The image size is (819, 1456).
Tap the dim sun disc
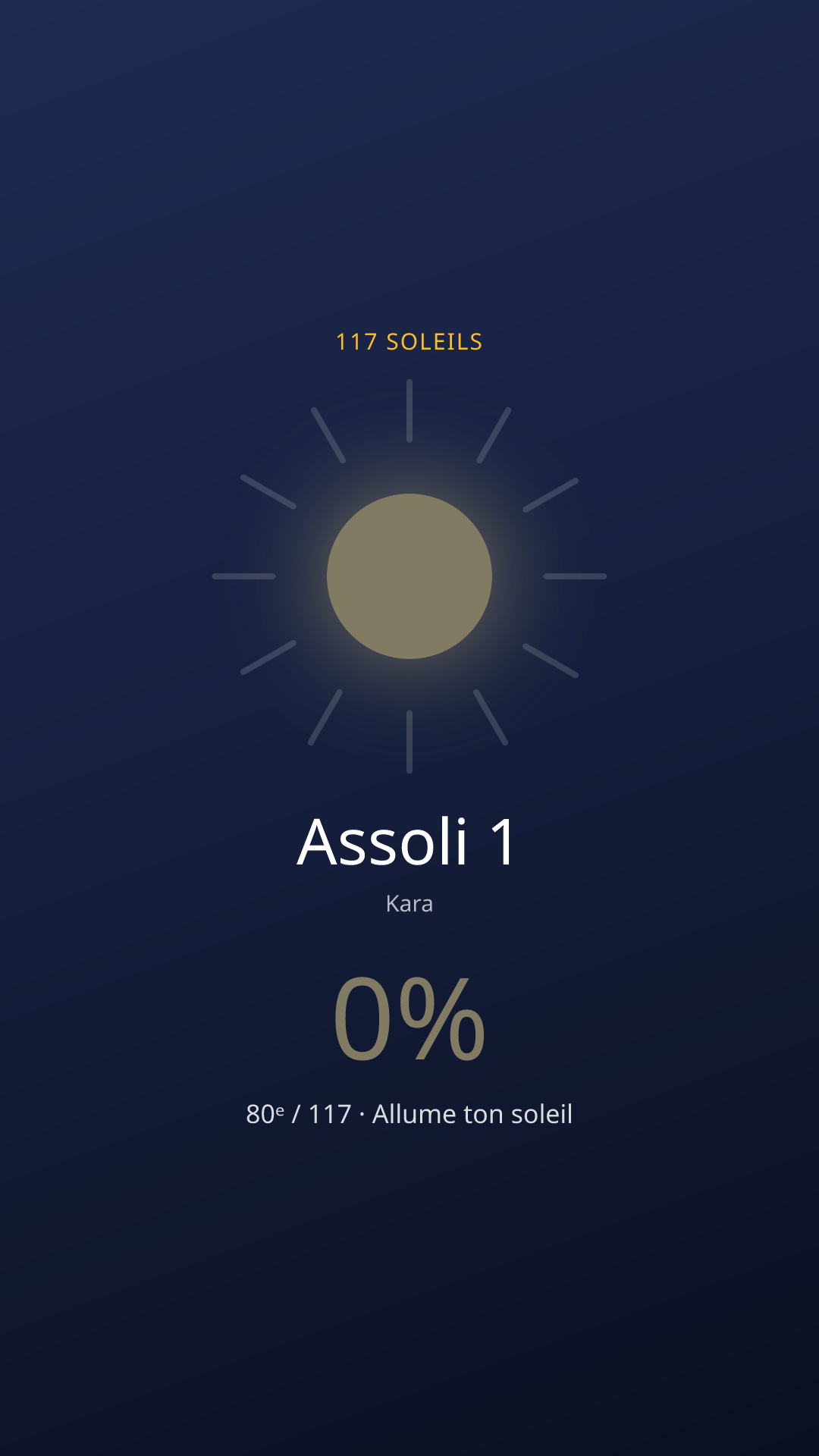pyautogui.click(x=409, y=576)
